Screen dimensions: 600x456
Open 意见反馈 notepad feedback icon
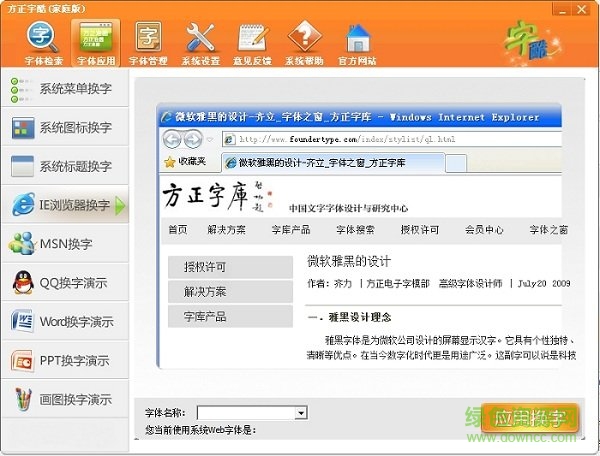coord(252,43)
